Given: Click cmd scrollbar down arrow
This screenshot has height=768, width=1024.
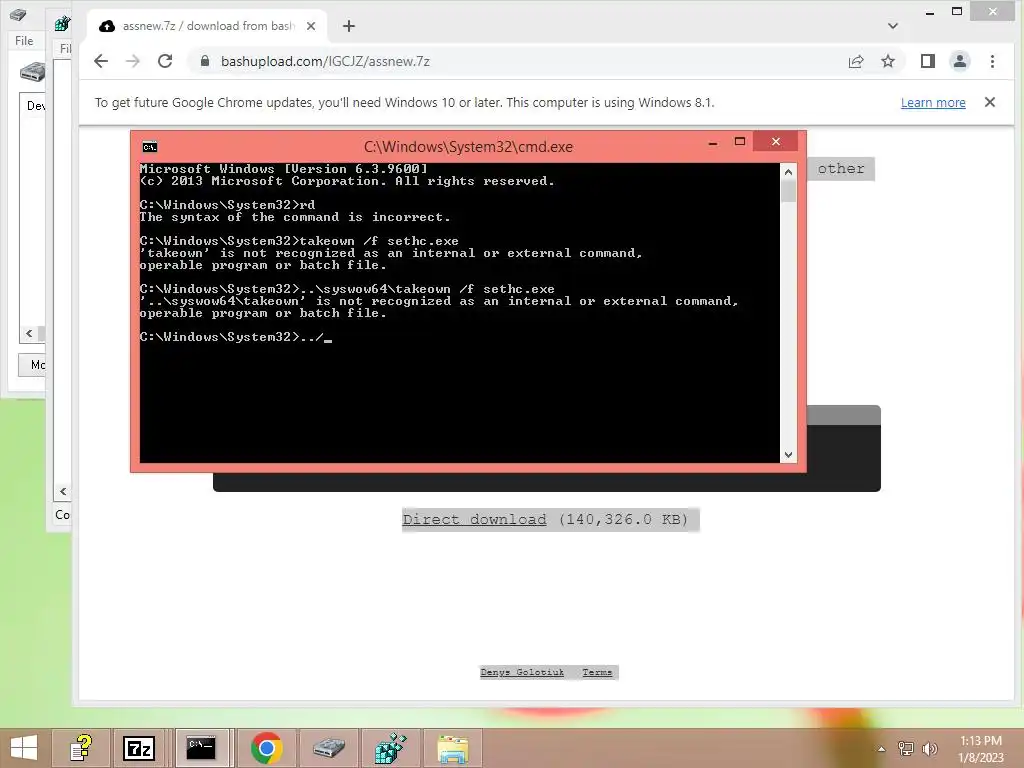Looking at the screenshot, I should tap(788, 455).
